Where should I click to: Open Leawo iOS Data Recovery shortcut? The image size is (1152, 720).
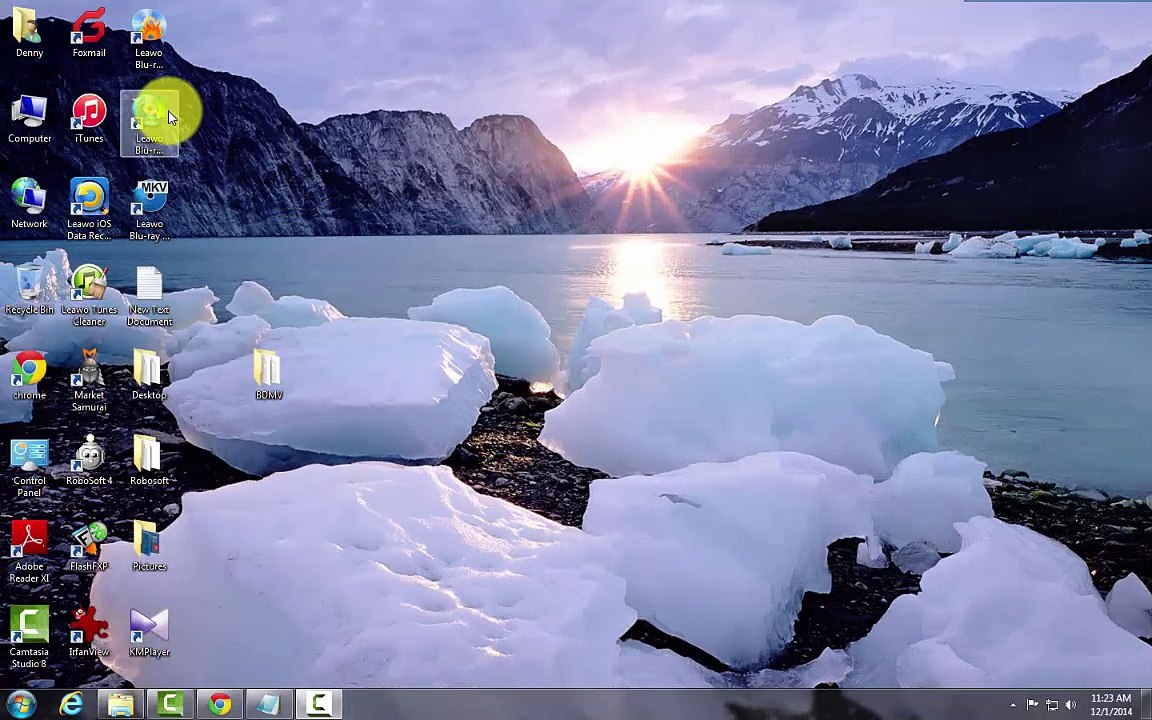(89, 209)
